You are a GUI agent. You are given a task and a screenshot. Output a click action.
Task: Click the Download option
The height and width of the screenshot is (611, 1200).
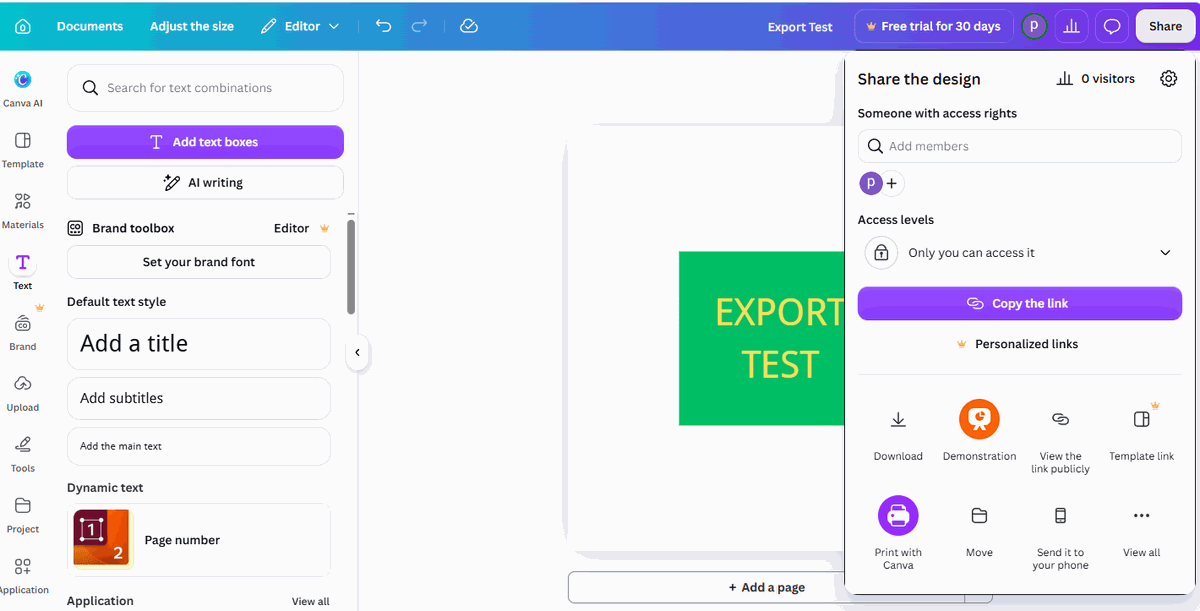click(898, 433)
